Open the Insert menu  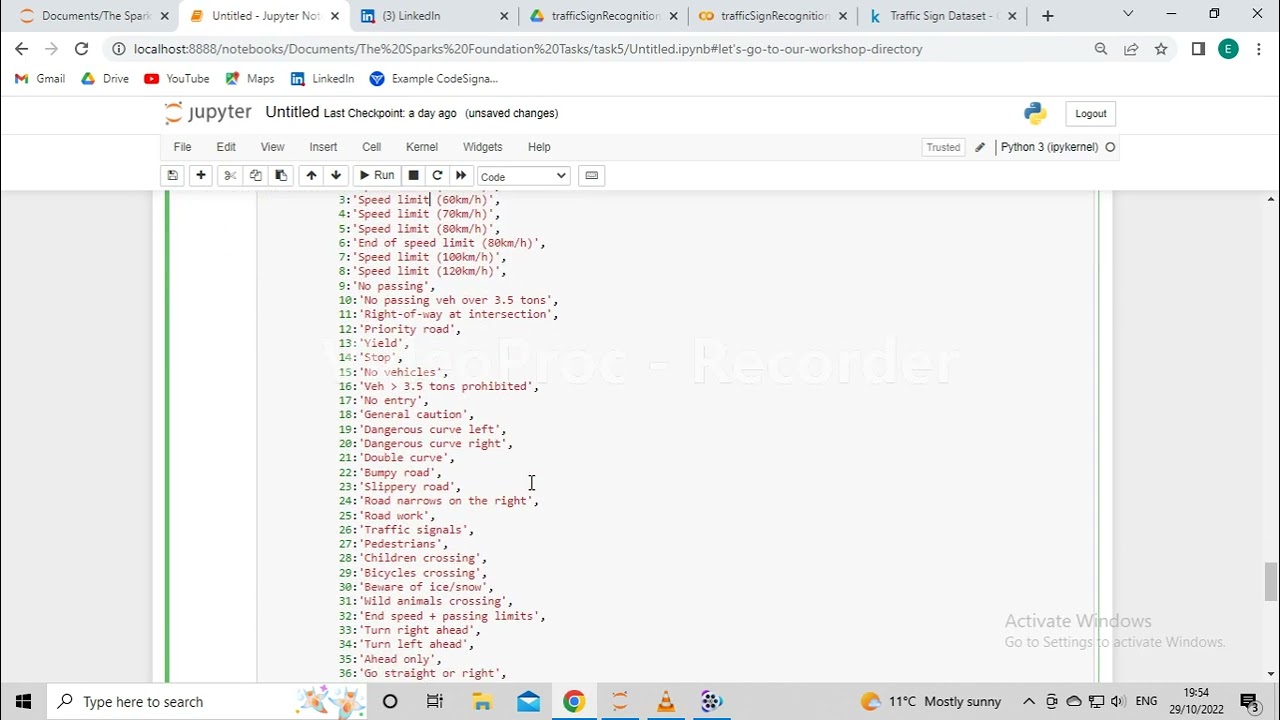tap(323, 147)
